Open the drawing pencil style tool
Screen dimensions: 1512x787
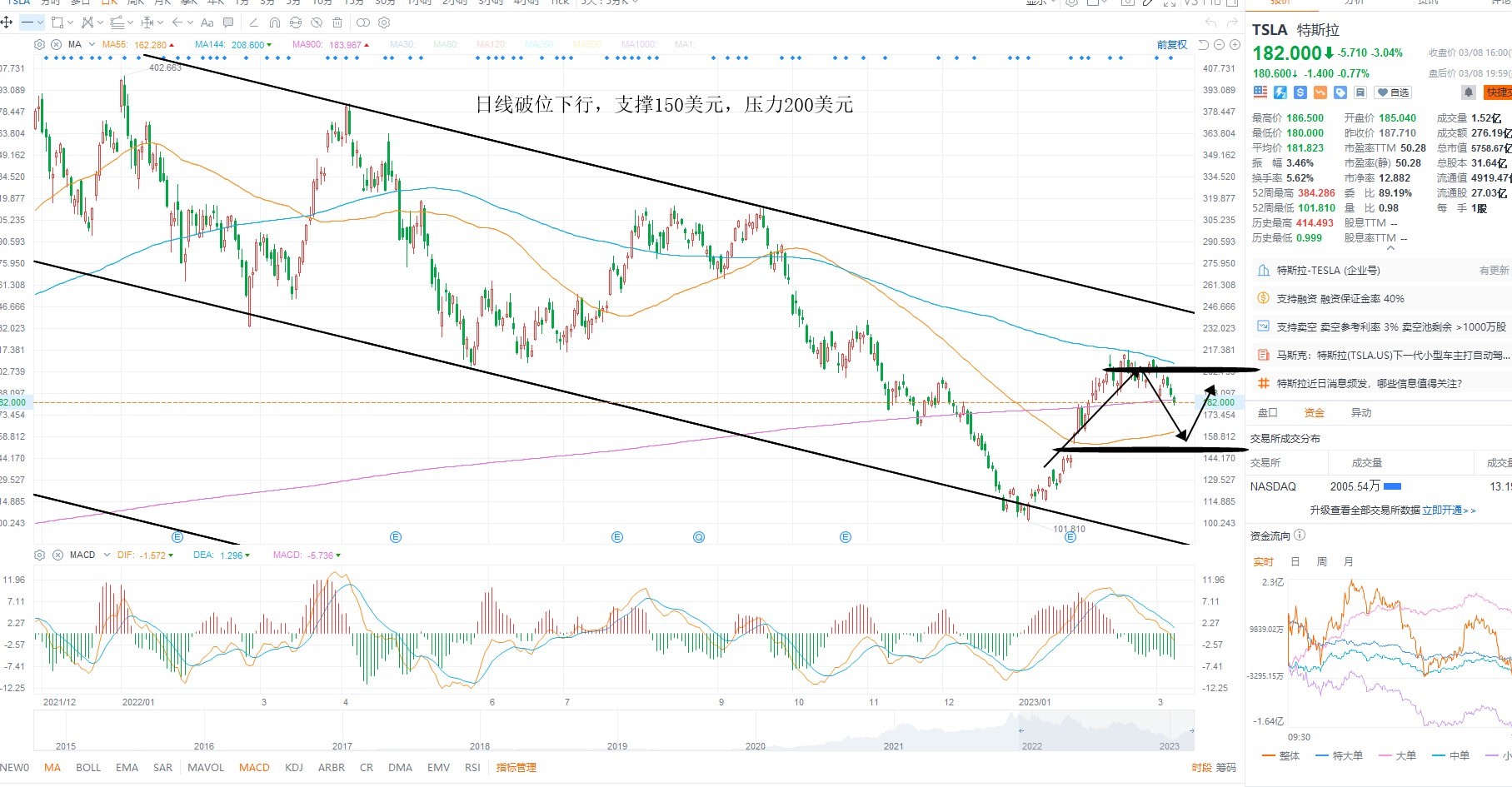click(x=253, y=22)
